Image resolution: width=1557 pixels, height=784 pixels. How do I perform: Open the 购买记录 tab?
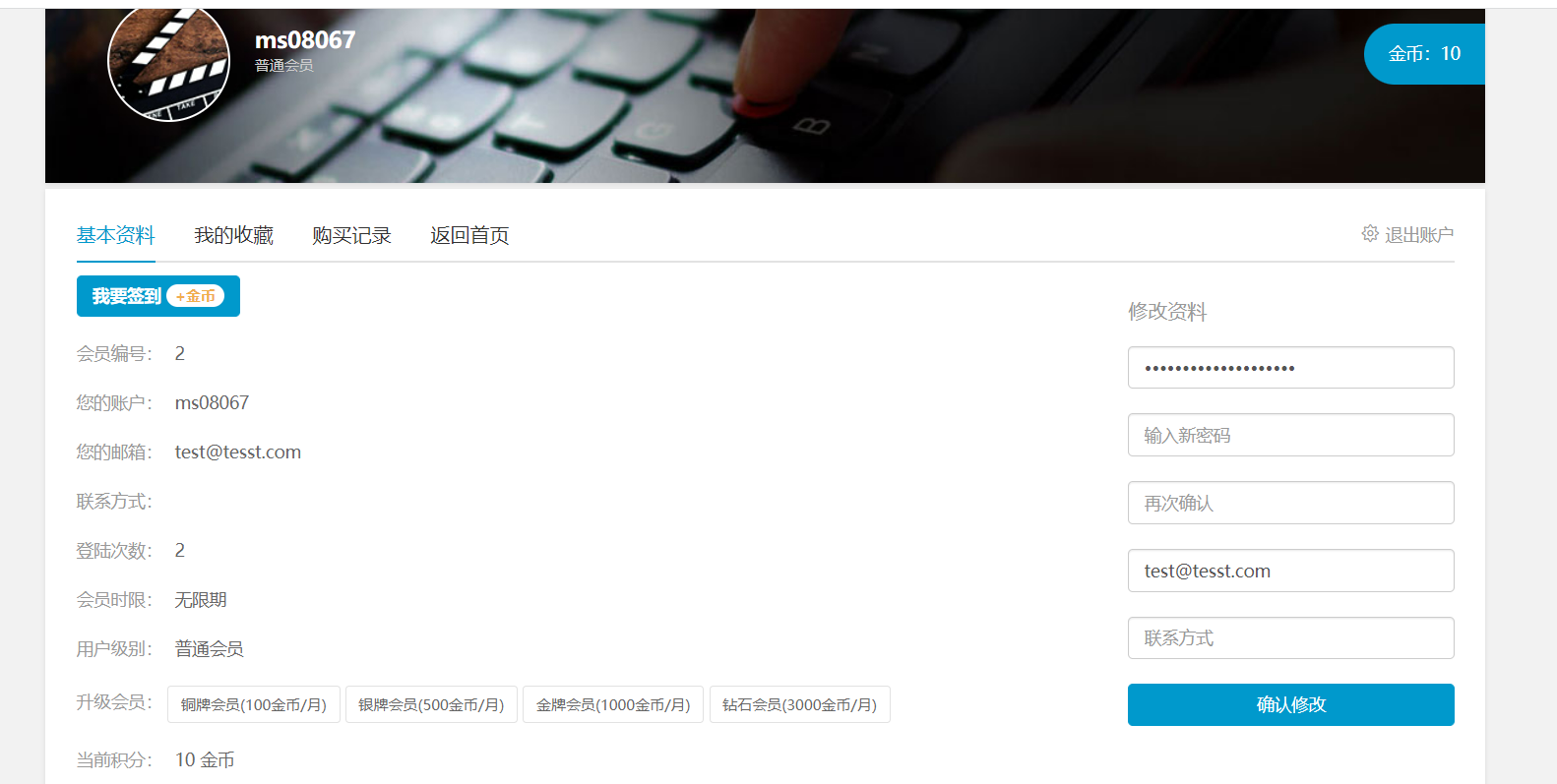click(351, 235)
